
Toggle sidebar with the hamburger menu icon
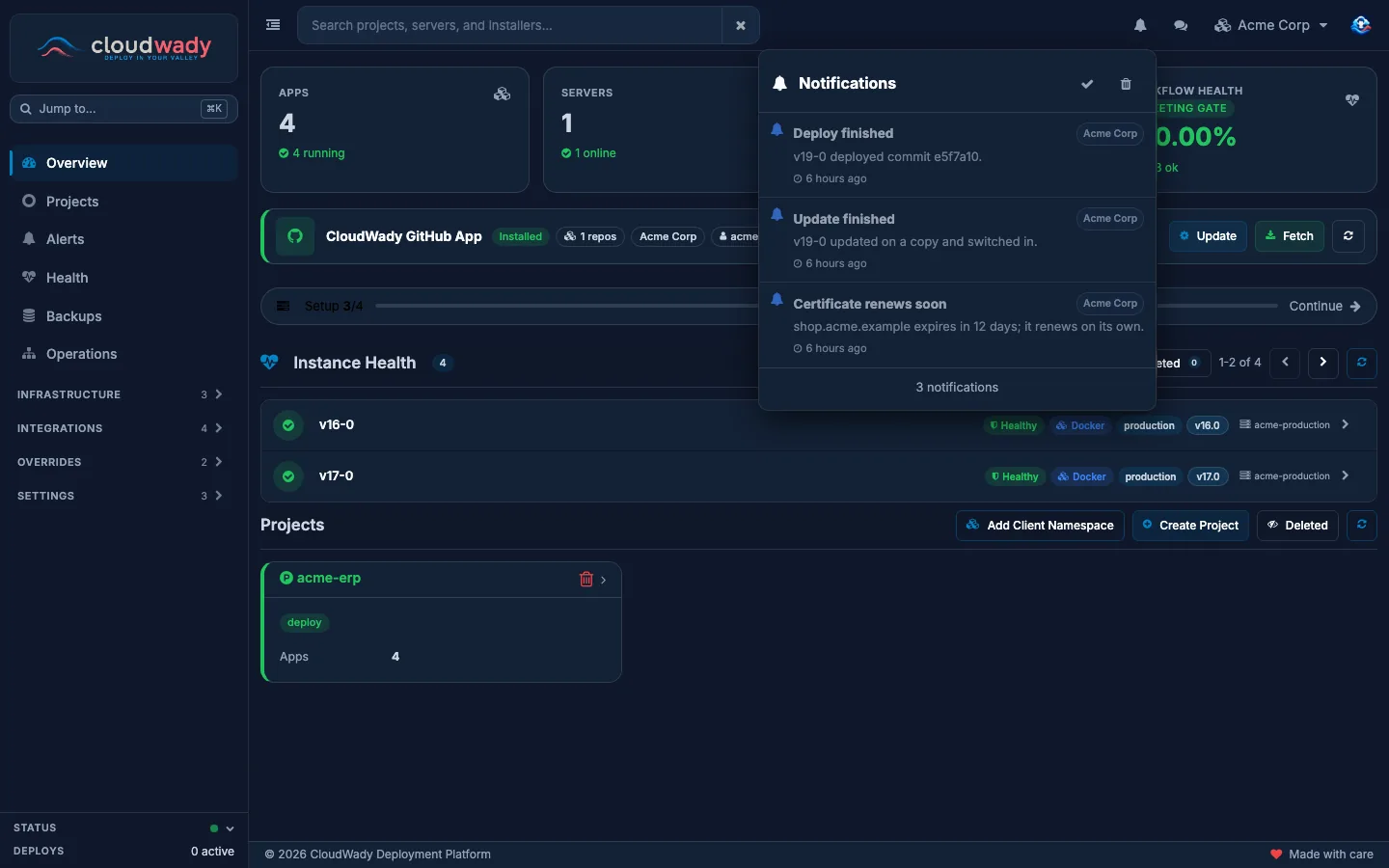pyautogui.click(x=273, y=25)
